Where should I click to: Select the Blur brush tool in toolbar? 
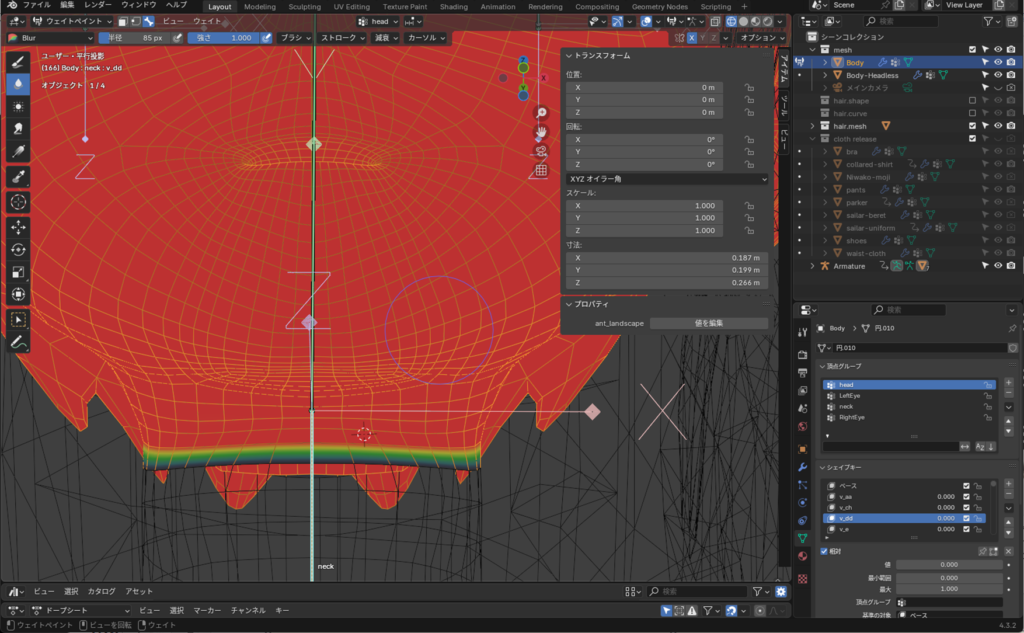point(18,84)
